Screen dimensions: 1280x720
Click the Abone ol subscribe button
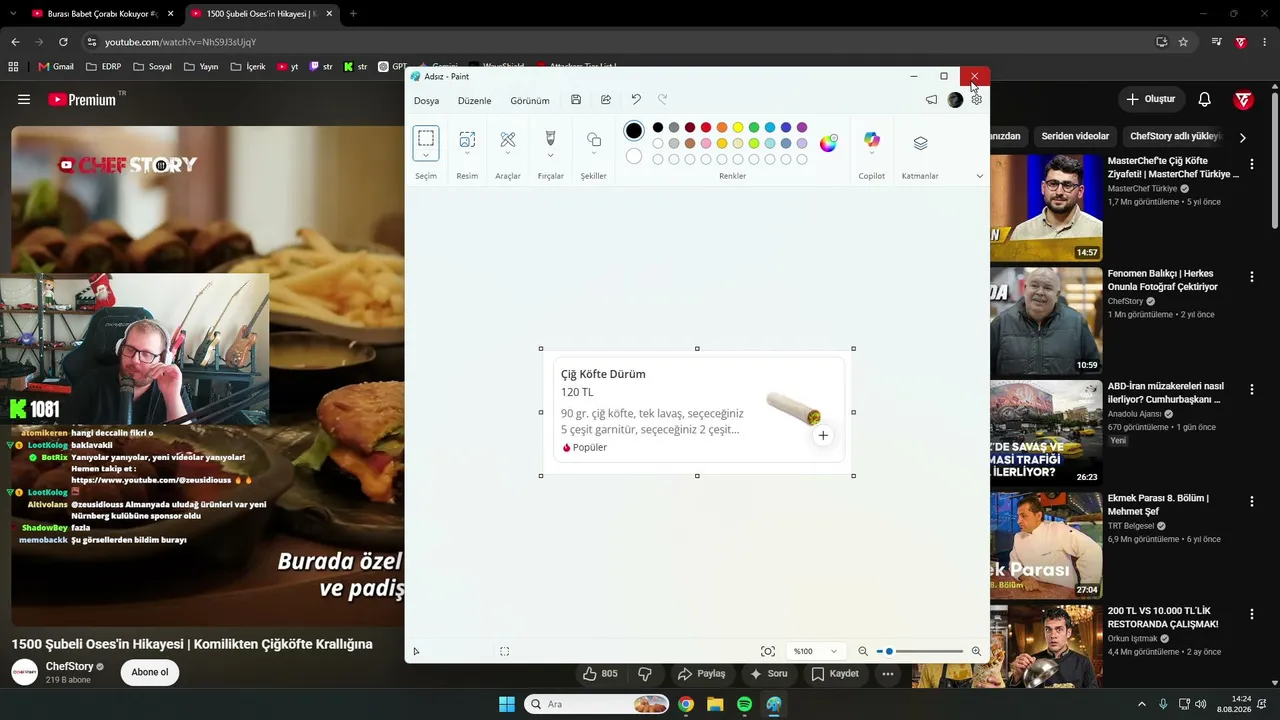tap(150, 672)
